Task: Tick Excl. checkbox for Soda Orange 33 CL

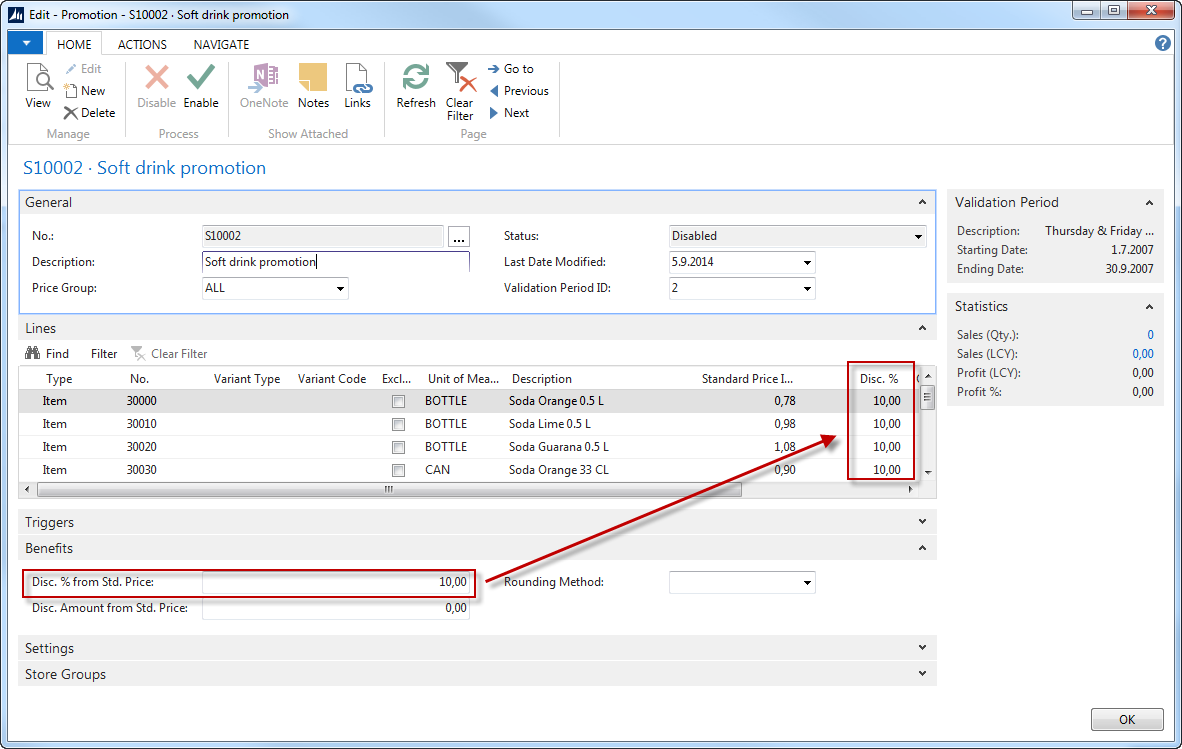Action: click(399, 470)
